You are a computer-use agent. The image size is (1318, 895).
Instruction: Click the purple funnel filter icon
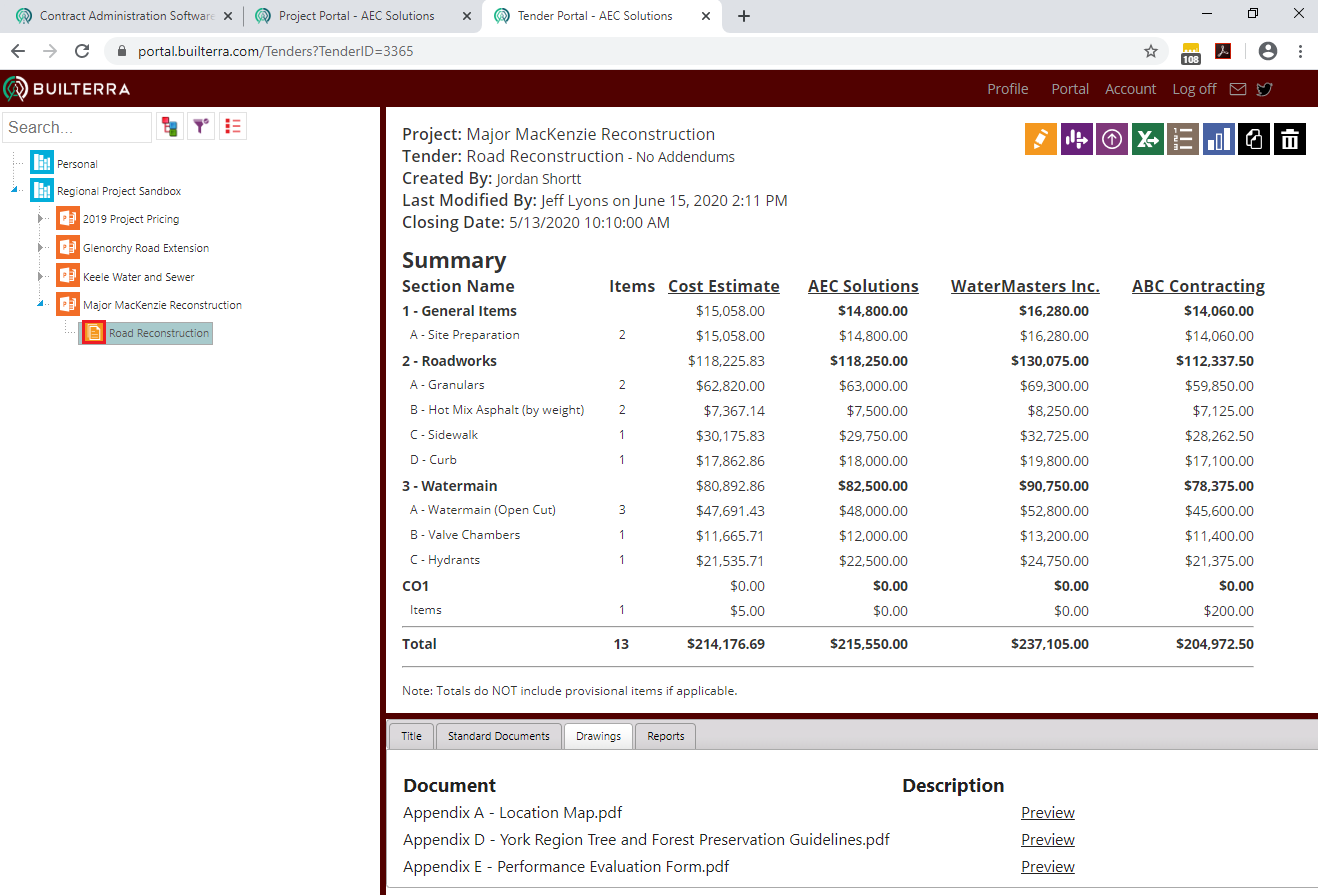[x=201, y=127]
